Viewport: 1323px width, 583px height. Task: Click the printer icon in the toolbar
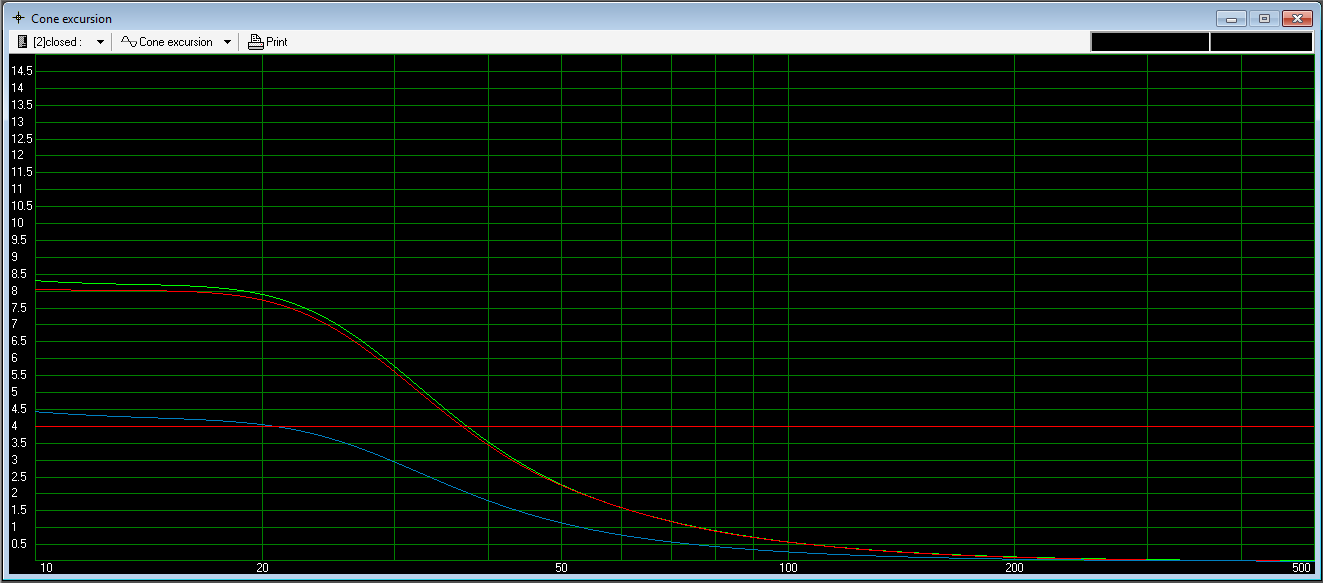click(255, 42)
